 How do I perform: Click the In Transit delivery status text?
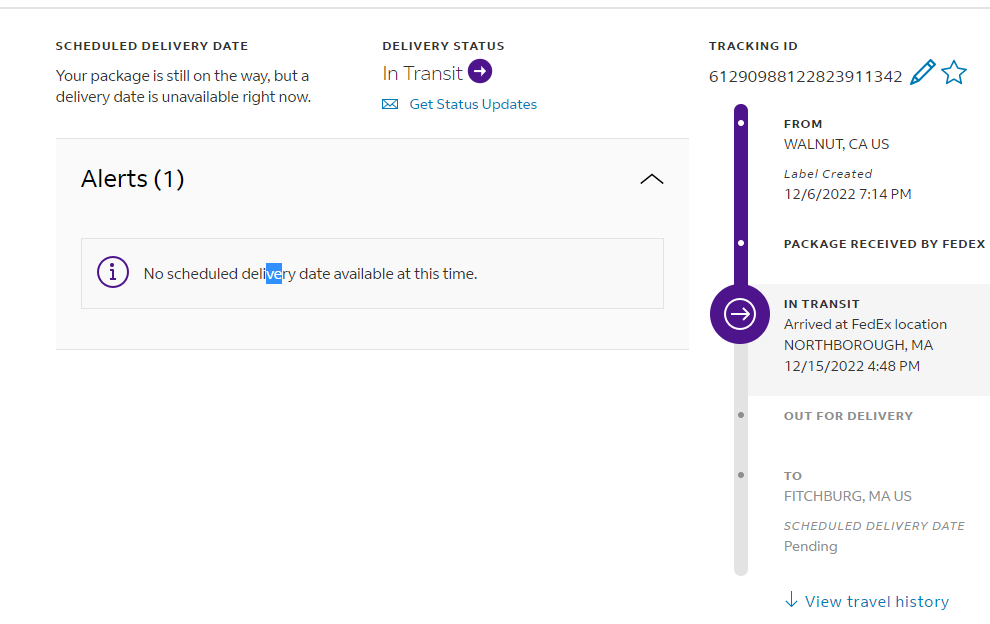click(x=422, y=73)
